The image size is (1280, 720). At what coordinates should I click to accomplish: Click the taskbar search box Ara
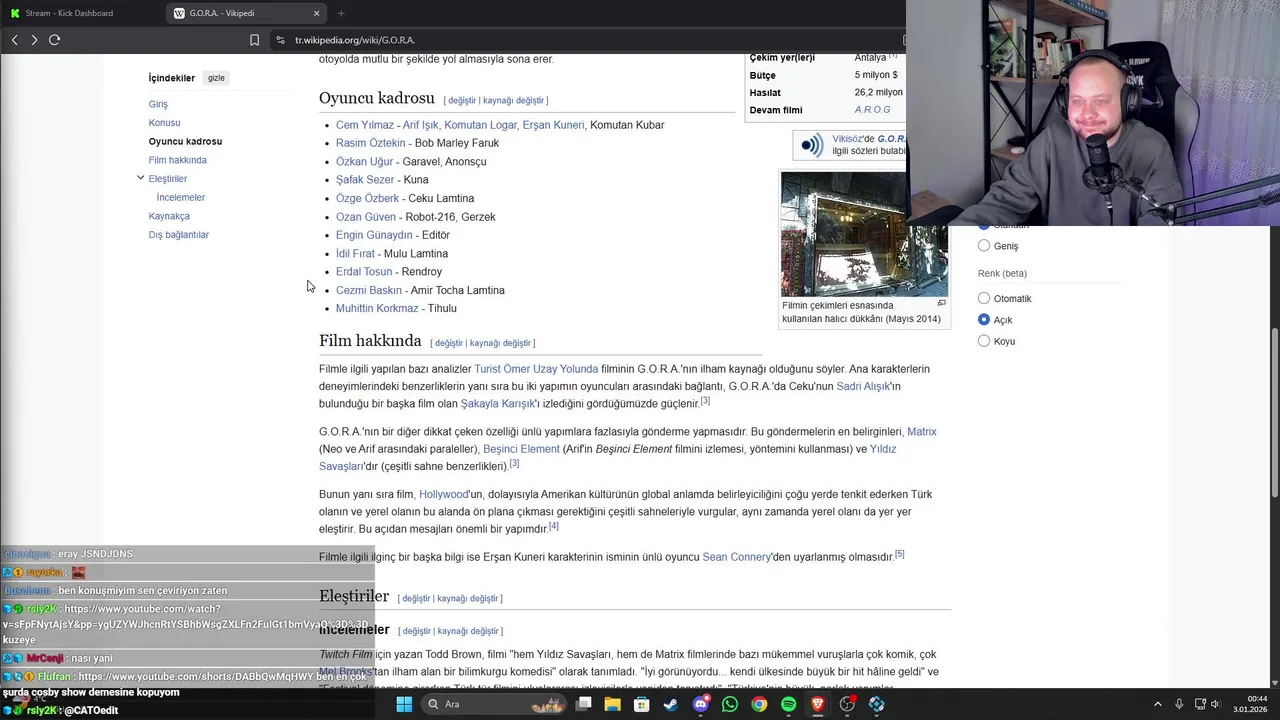point(495,704)
